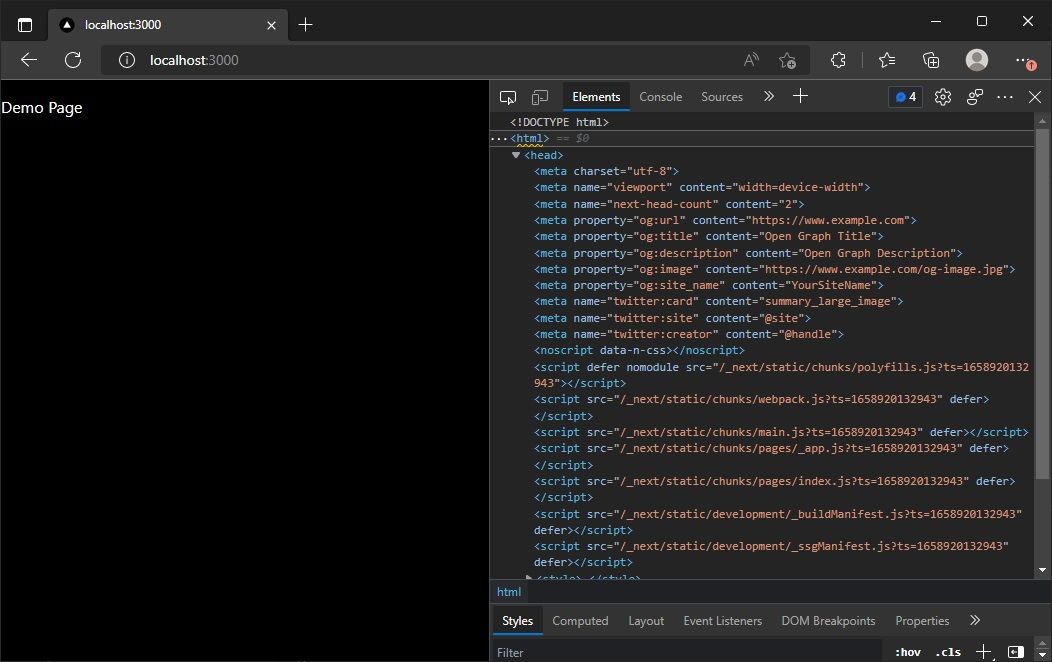Open the Event Listeners tab
1052x662 pixels.
[x=722, y=620]
